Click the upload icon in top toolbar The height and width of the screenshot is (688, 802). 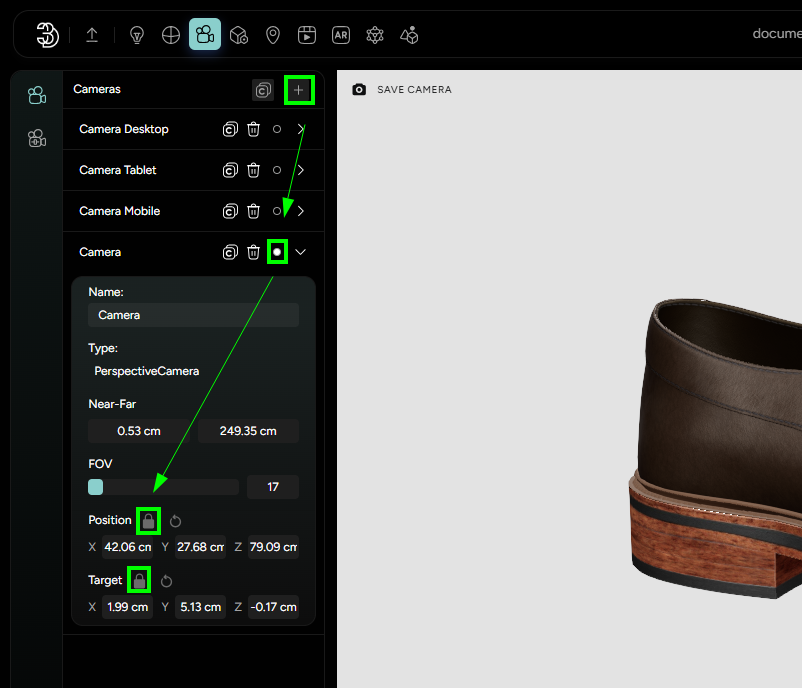click(92, 35)
